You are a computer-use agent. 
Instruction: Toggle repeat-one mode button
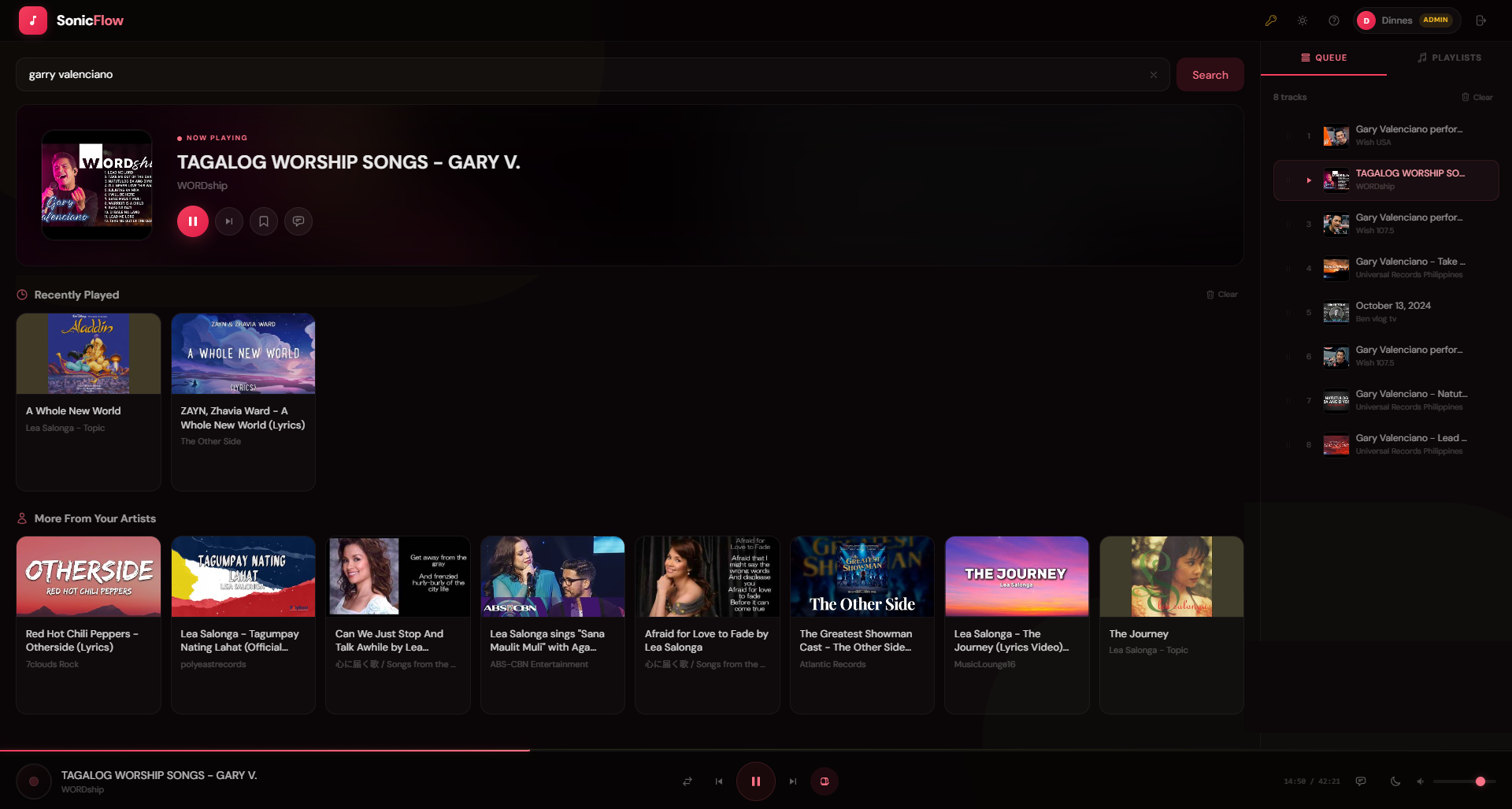[825, 781]
